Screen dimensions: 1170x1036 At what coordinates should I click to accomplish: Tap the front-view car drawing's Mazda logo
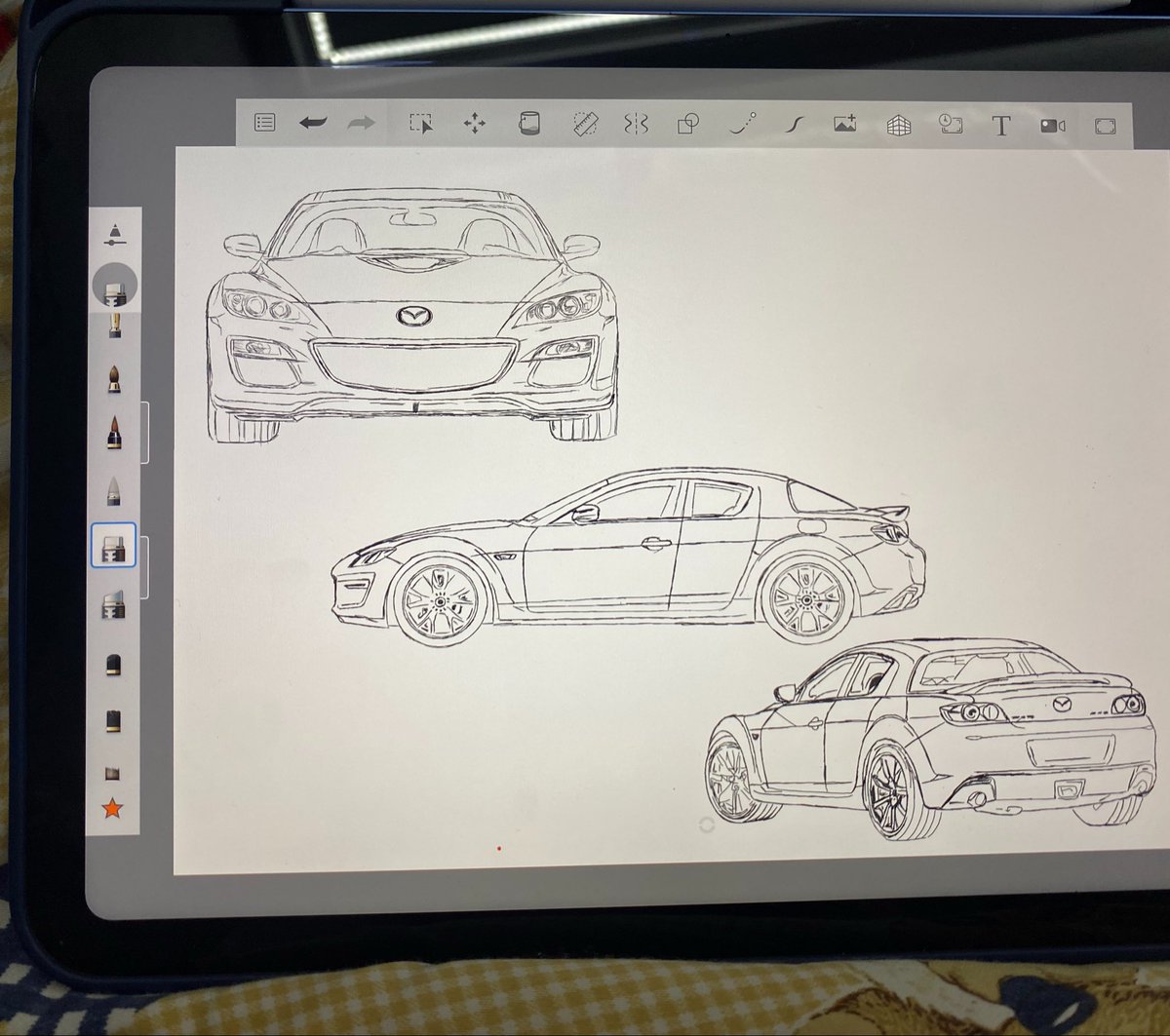tap(414, 316)
